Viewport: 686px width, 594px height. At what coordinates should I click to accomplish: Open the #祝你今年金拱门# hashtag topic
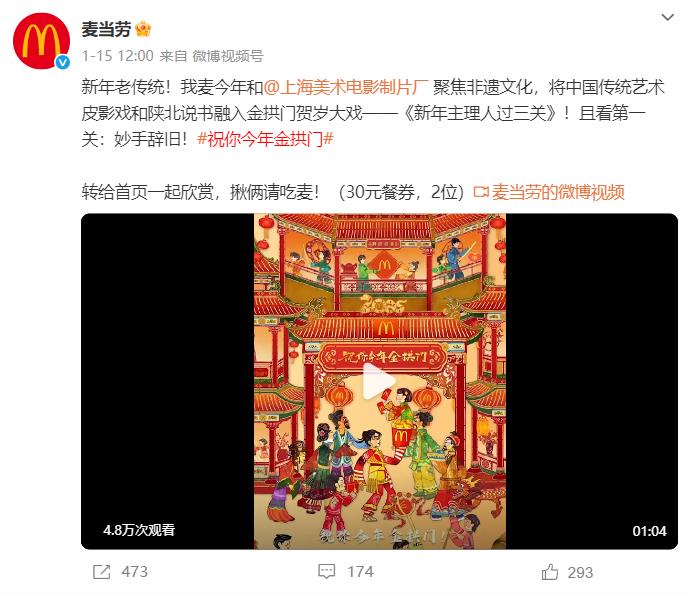point(266,140)
